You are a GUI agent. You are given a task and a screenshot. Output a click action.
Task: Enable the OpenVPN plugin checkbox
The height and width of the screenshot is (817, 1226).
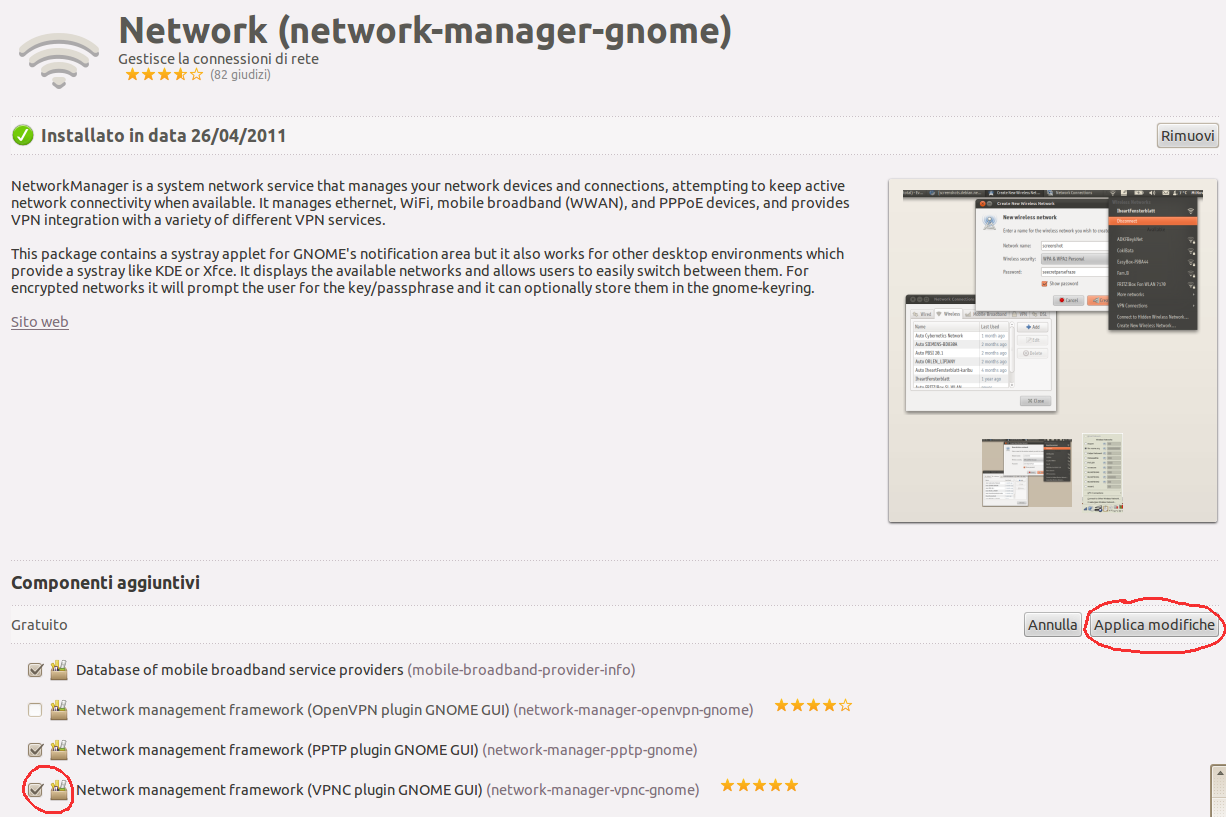click(x=36, y=710)
